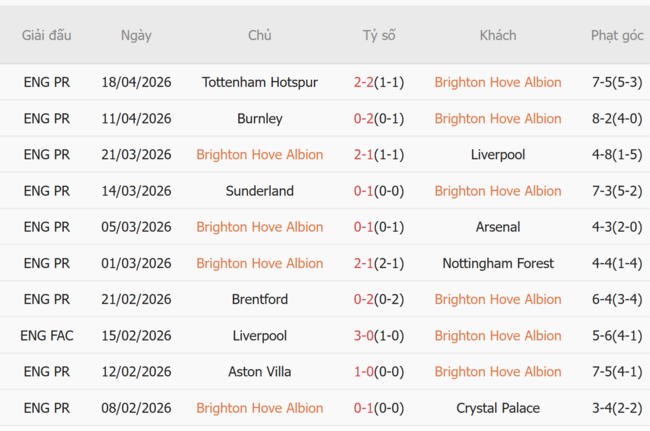Viewport: 650px width, 431px height.
Task: Click the Brentford home team name
Action: click(260, 299)
